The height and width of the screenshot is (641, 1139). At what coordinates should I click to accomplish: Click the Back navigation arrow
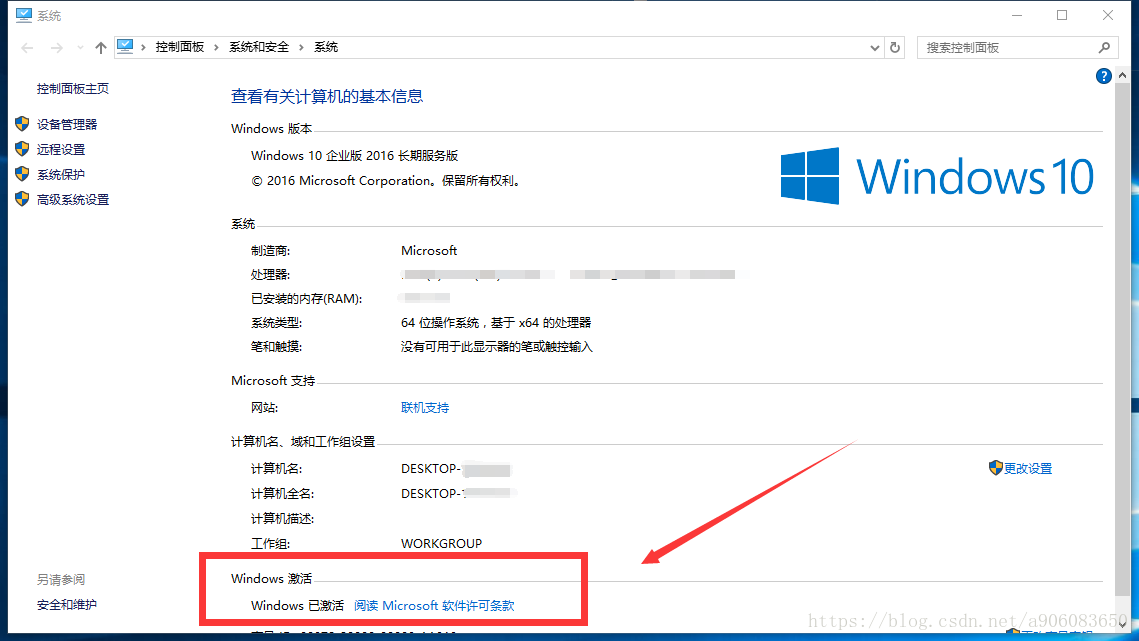point(28,48)
